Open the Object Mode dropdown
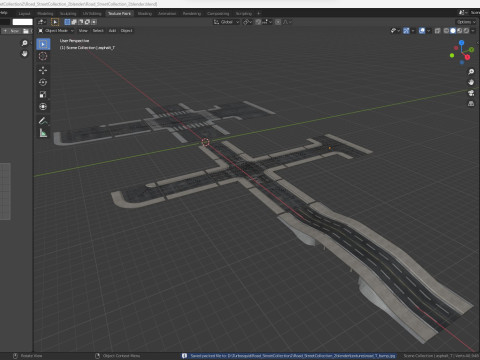 coord(56,31)
